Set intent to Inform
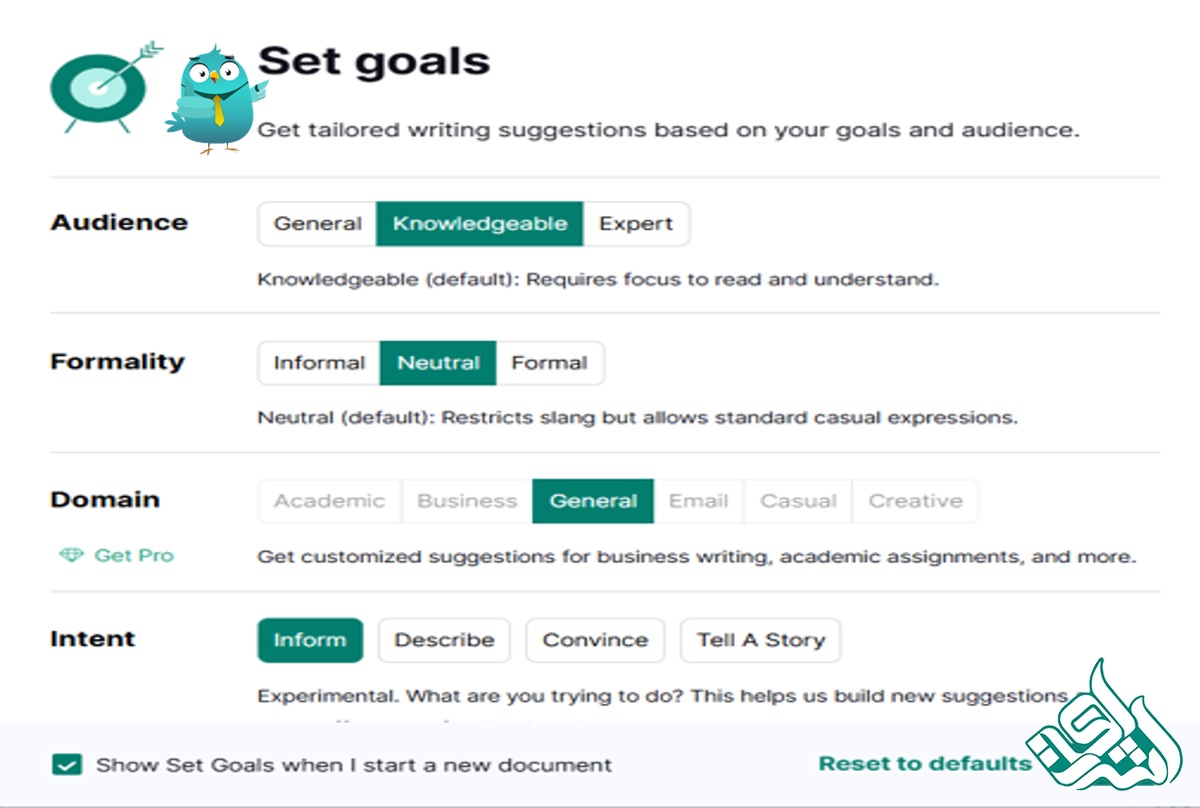The height and width of the screenshot is (808, 1200). point(310,640)
